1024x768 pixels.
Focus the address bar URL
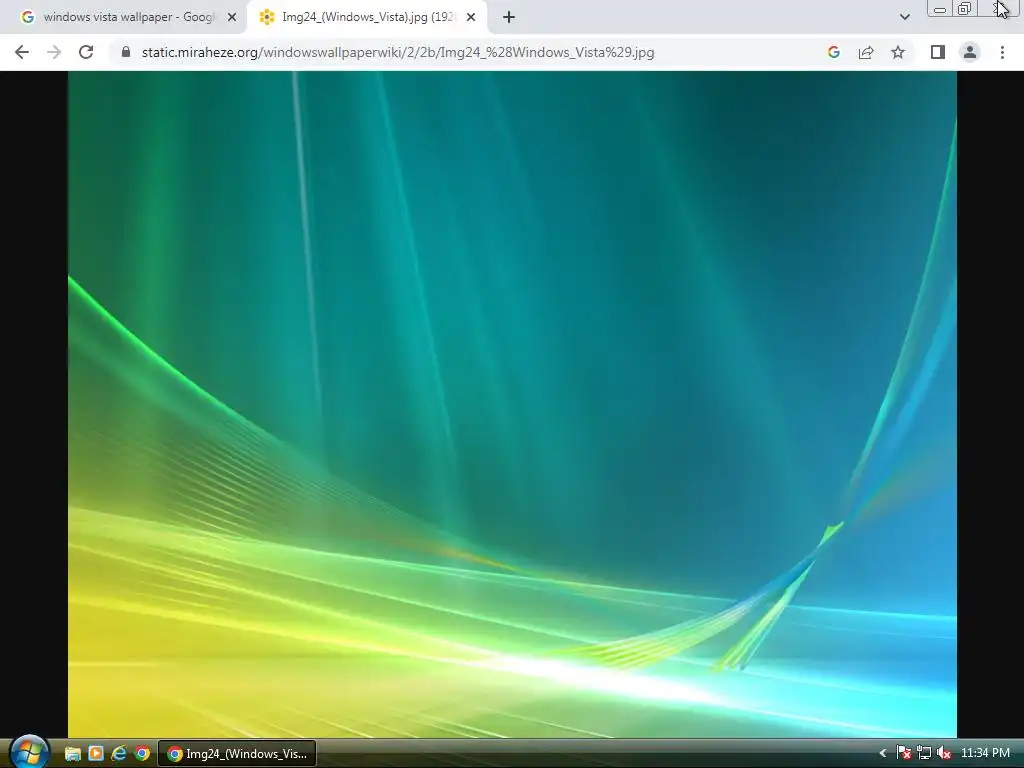click(398, 52)
